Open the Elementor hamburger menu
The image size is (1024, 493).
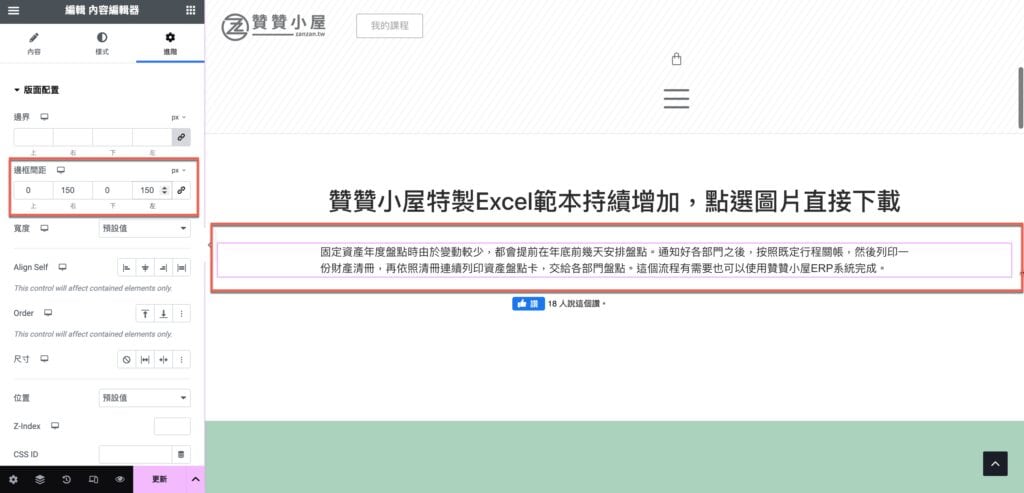[x=13, y=10]
